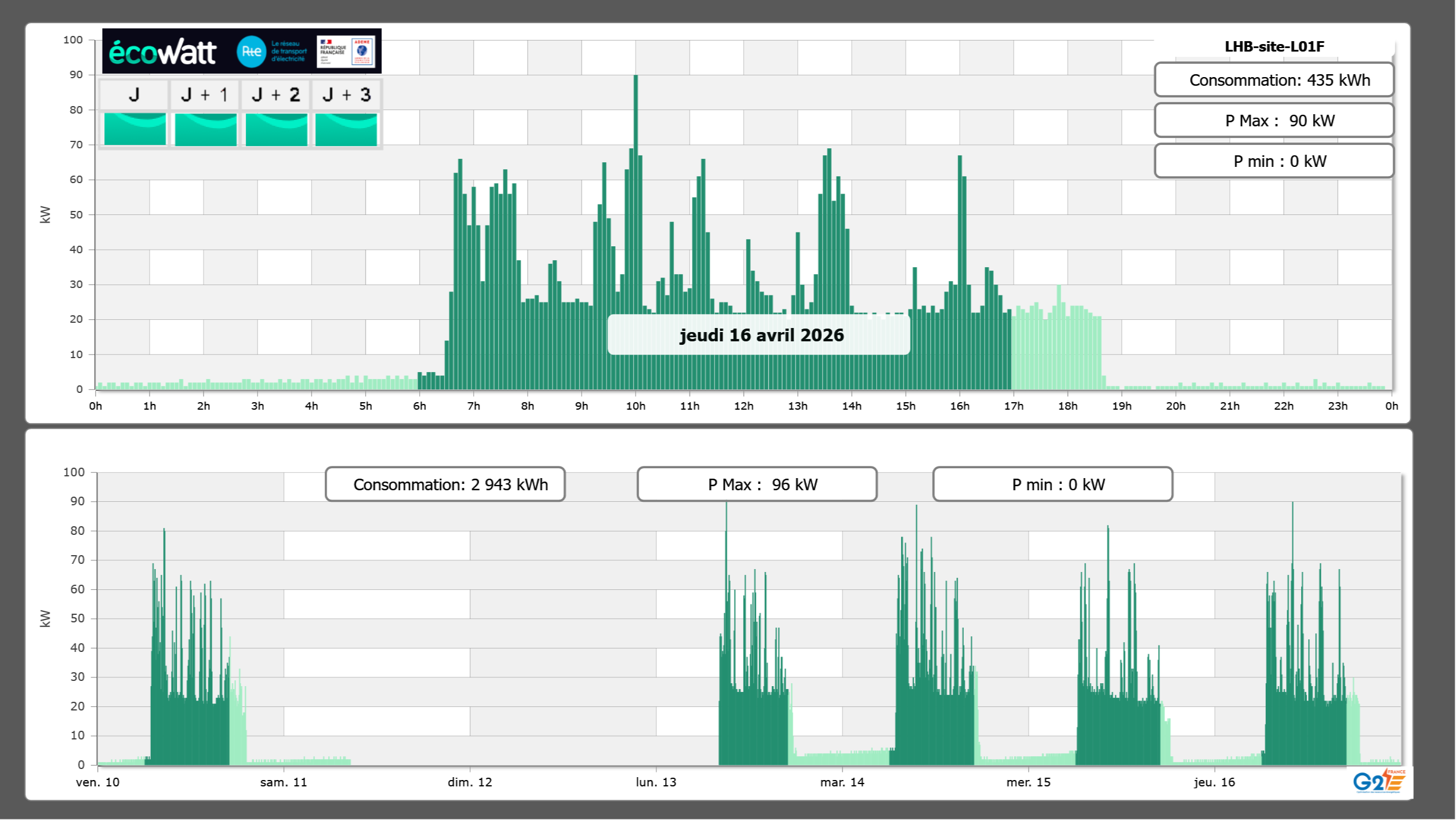Viewport: 1456px width, 820px height.
Task: Click the P Max : 96 kW box
Action: [757, 484]
